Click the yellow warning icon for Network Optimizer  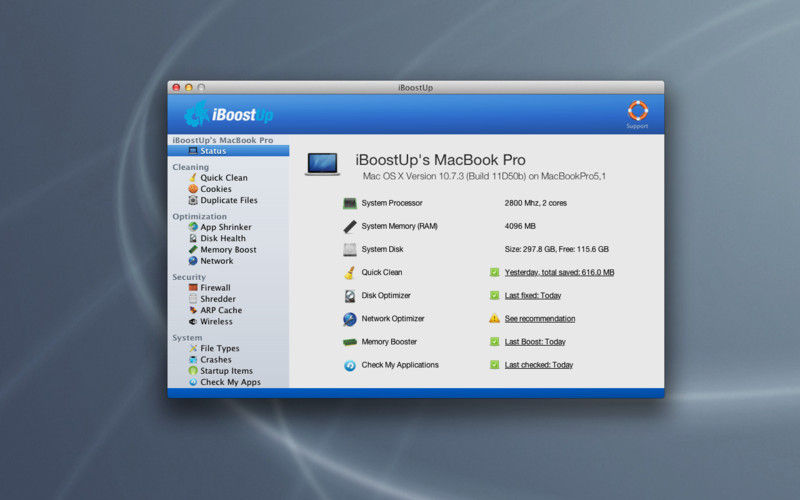tap(494, 319)
